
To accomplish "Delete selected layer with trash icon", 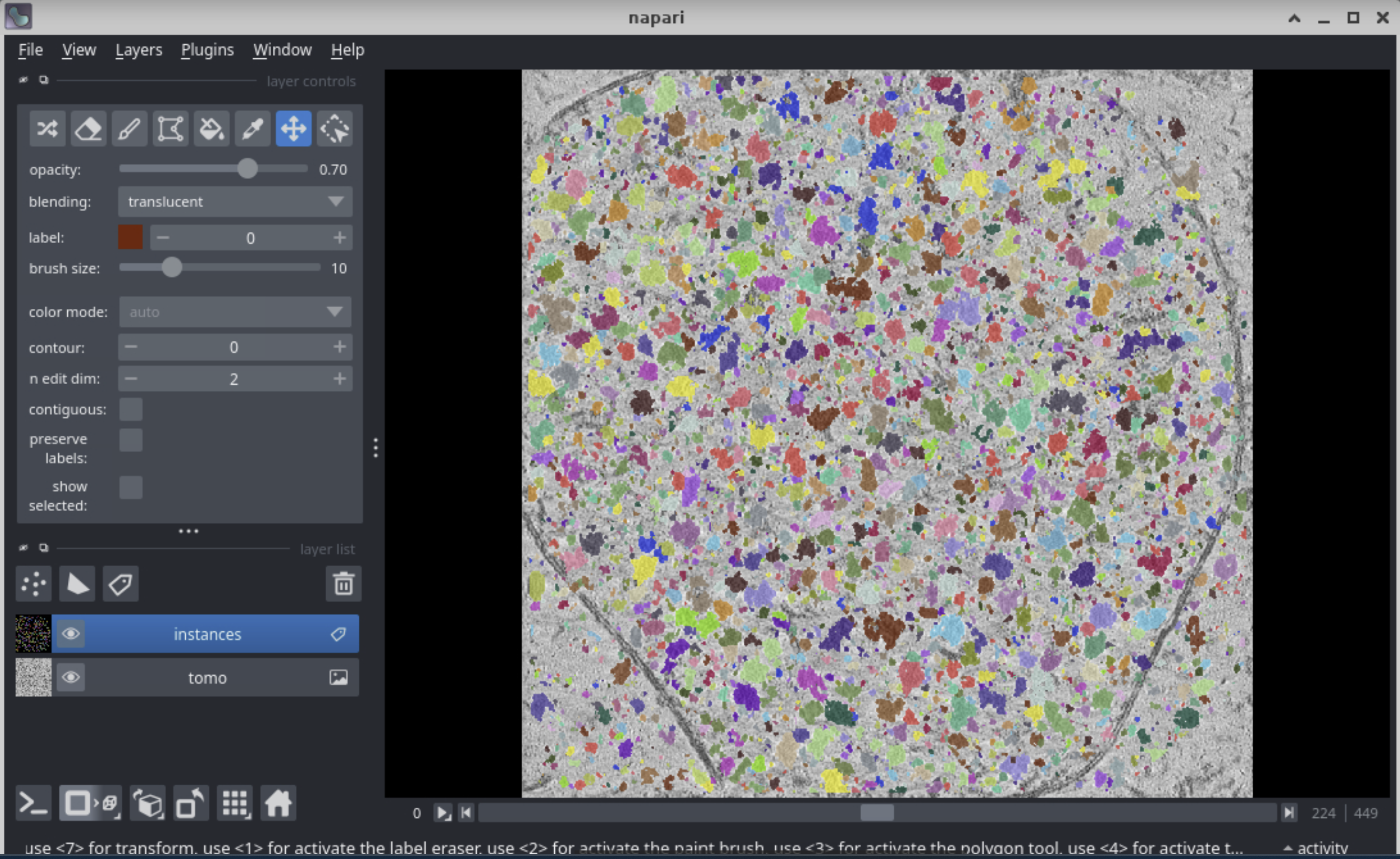I will (x=343, y=584).
